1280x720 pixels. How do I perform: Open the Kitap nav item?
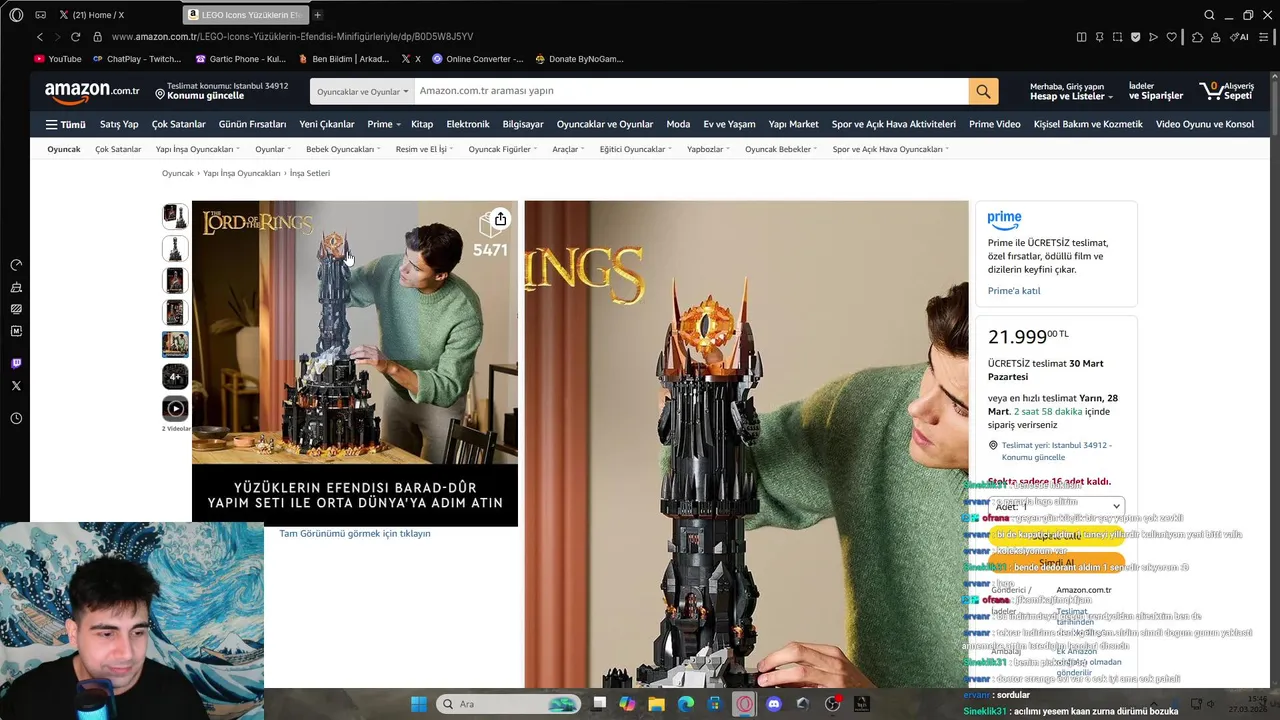coord(422,125)
